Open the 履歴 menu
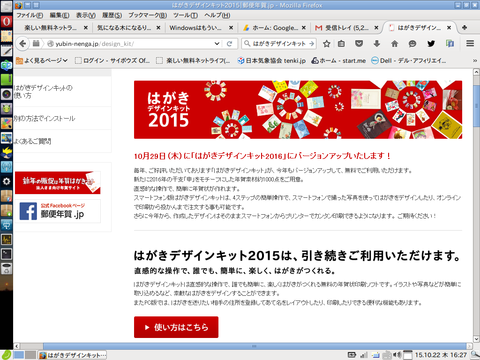 tap(112, 15)
